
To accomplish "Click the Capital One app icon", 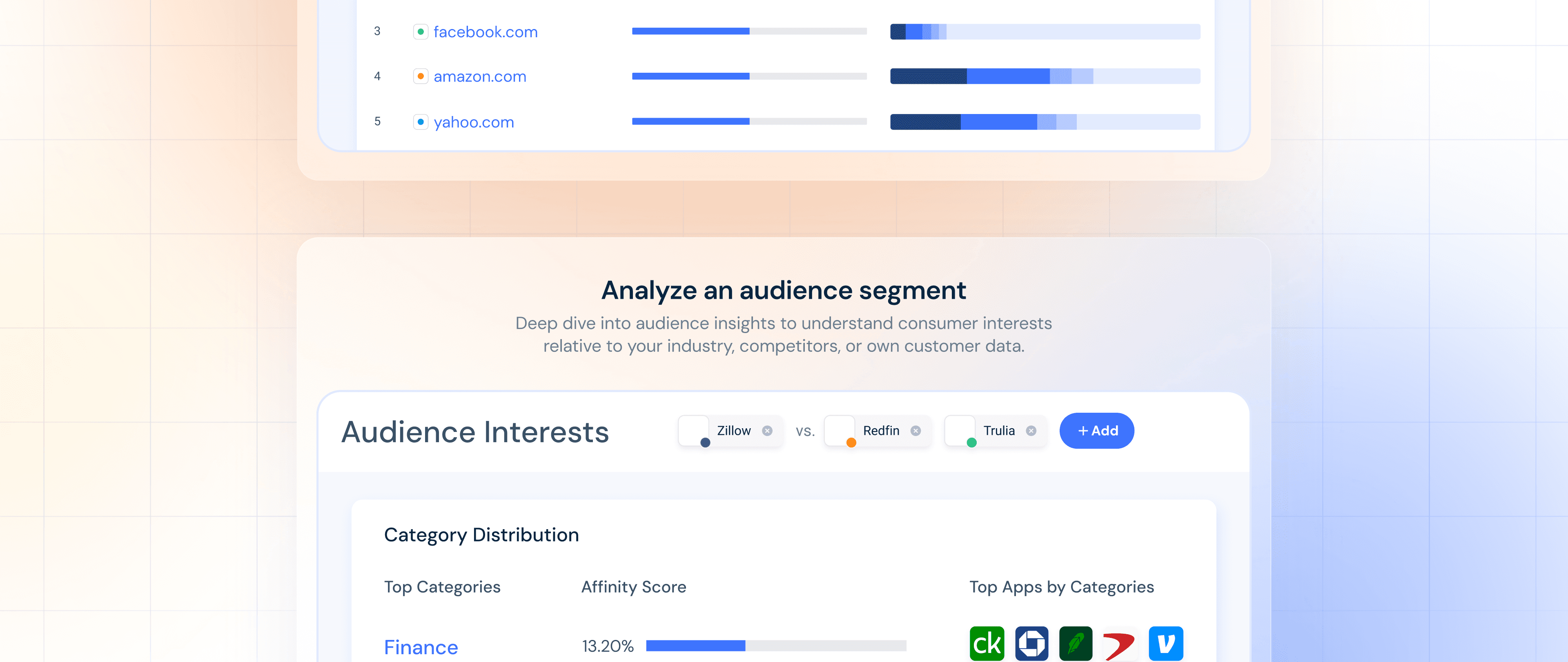I will tap(1120, 643).
